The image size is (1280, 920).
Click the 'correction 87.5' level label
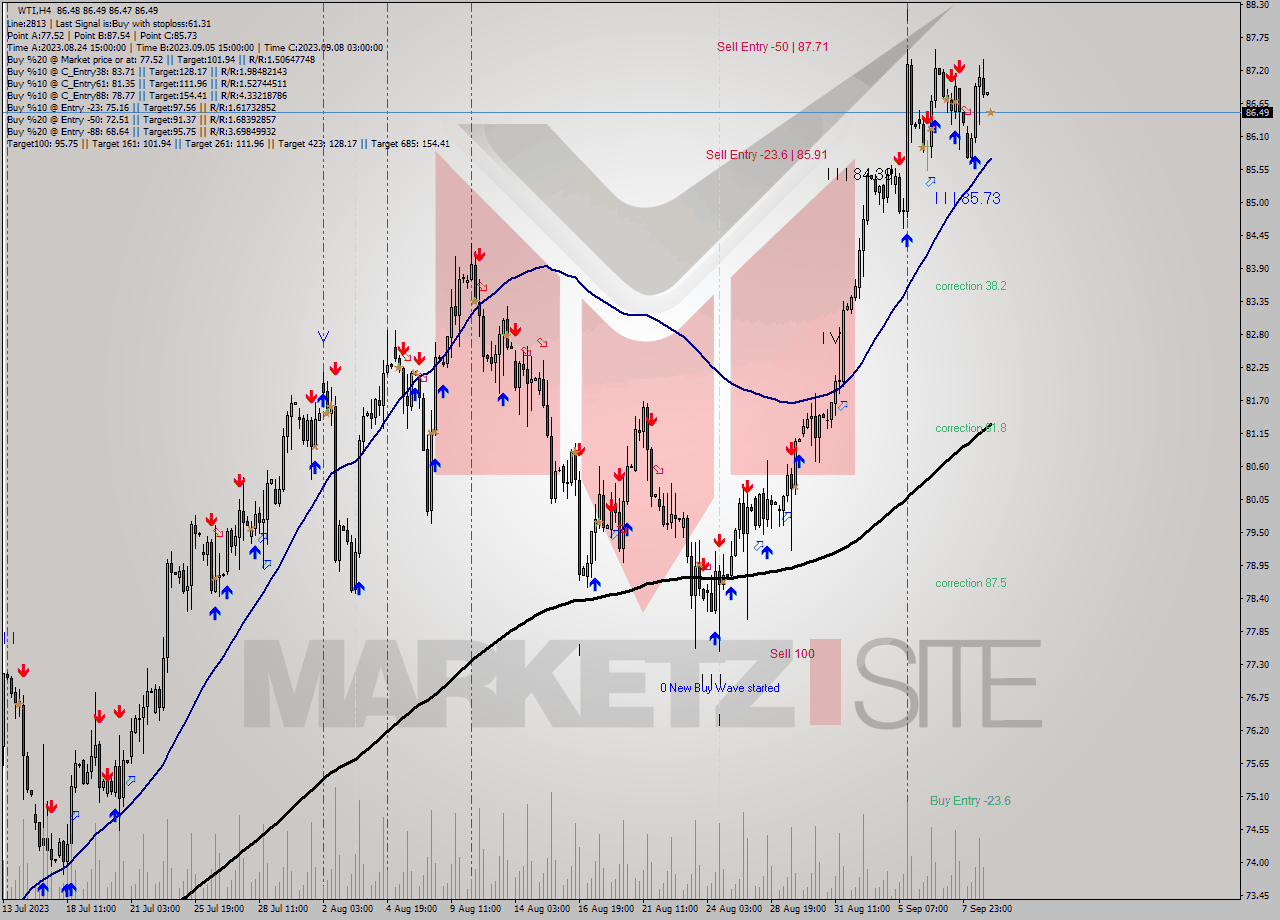point(970,583)
